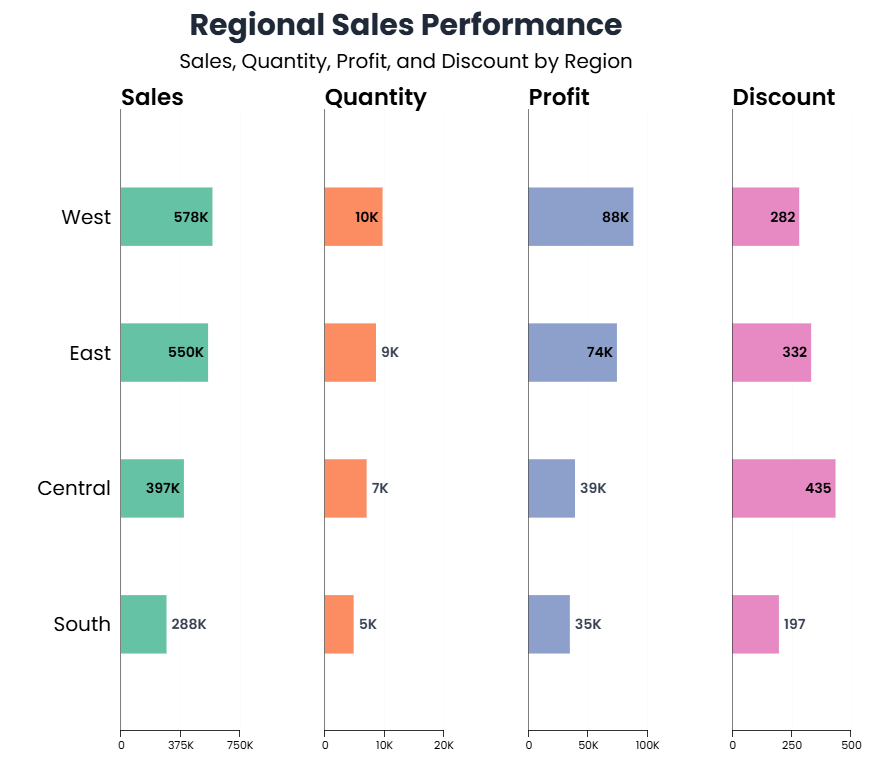Click the Central Quantity bar
The width and height of the screenshot is (888, 762).
point(345,488)
